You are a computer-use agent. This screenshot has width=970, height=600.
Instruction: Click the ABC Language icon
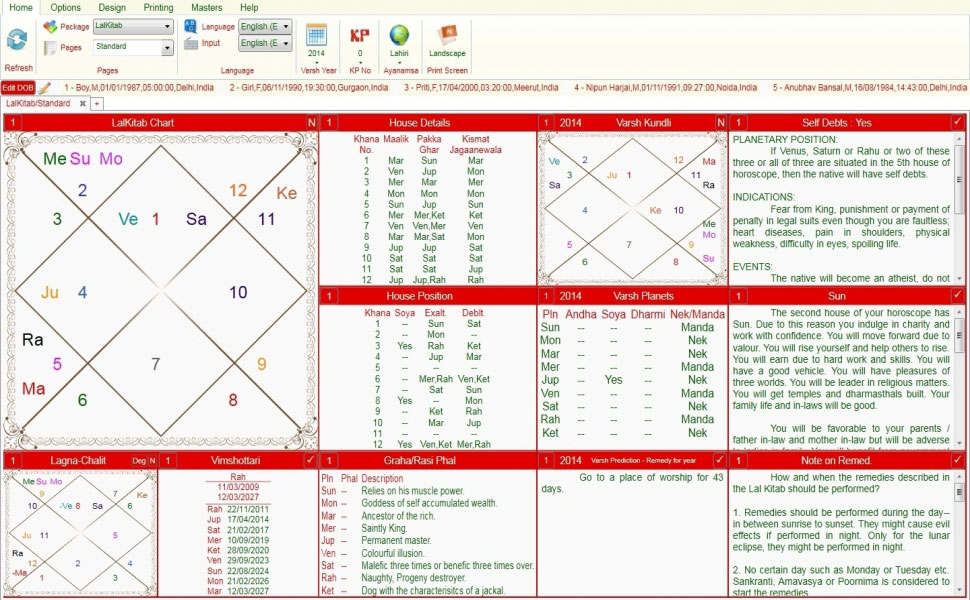[x=191, y=27]
